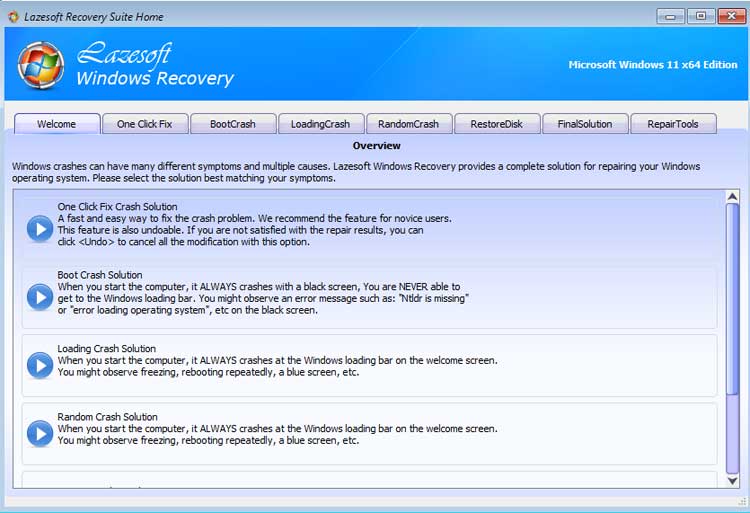The width and height of the screenshot is (750, 513).
Task: Select the LoadingCrash tab
Action: click(321, 124)
